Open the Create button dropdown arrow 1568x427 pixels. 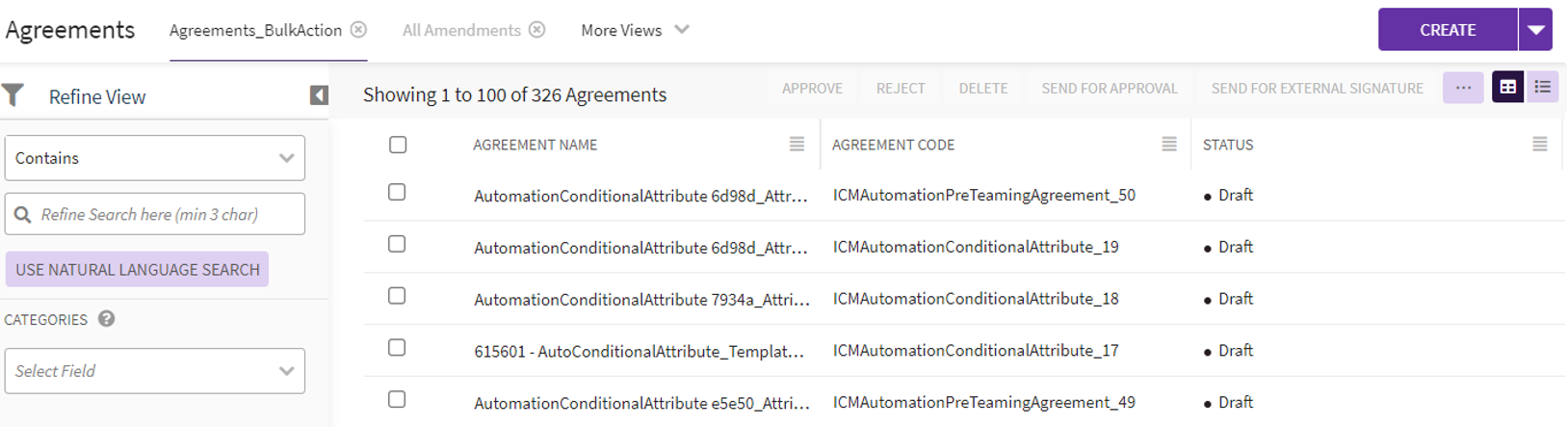[x=1536, y=30]
